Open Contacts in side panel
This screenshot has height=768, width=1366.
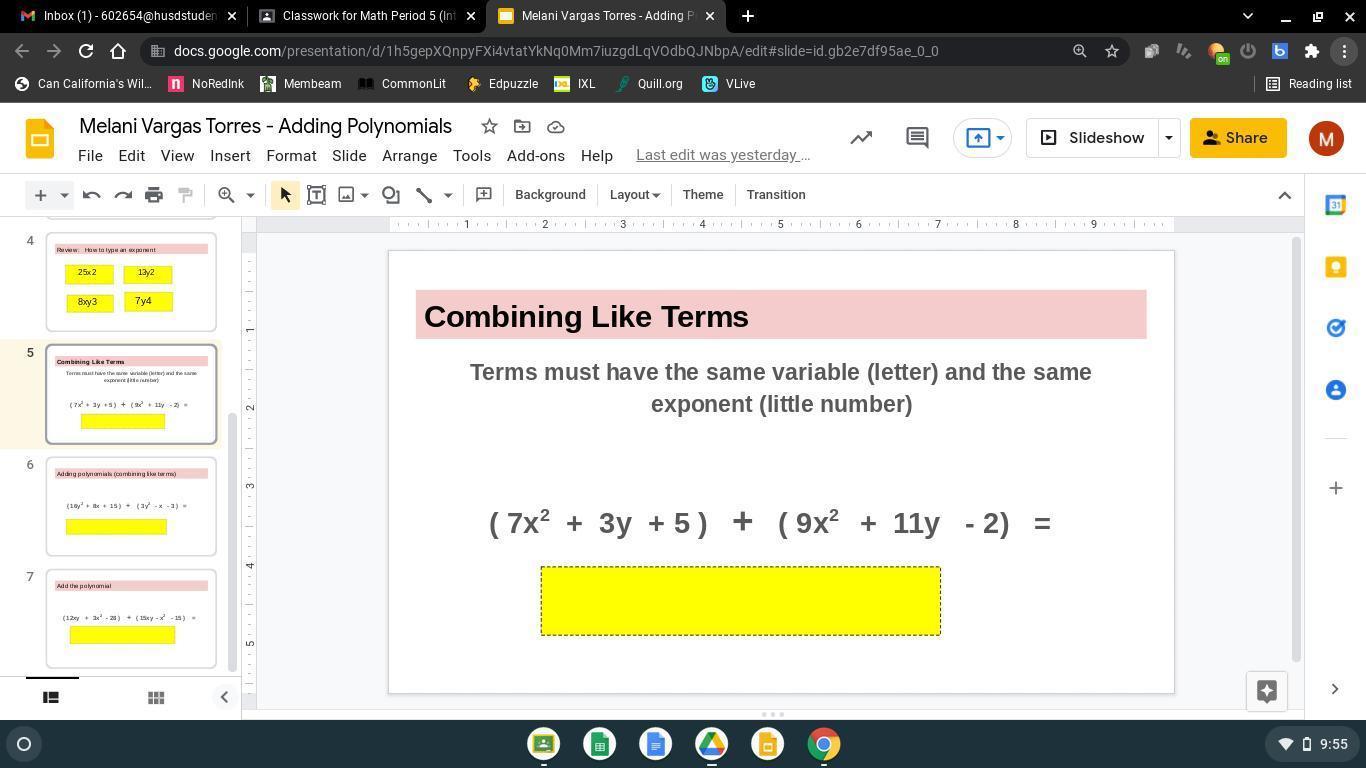tap(1335, 390)
